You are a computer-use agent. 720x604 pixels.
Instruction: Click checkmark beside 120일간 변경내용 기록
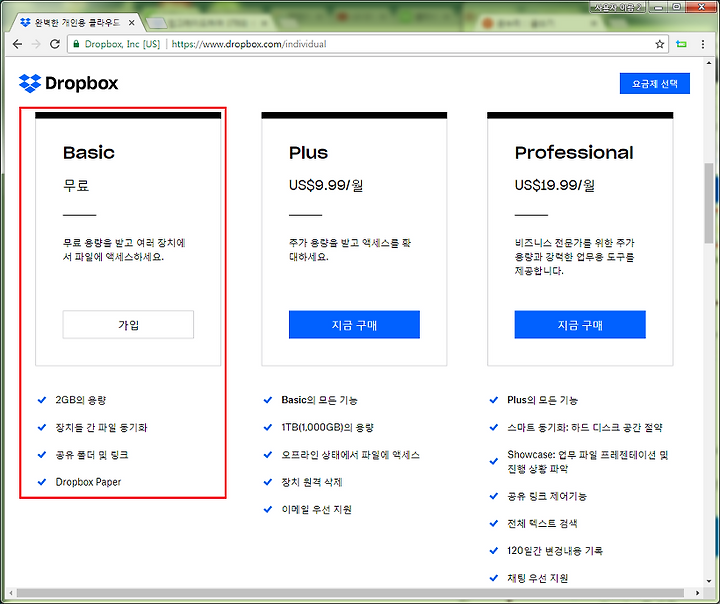point(494,550)
